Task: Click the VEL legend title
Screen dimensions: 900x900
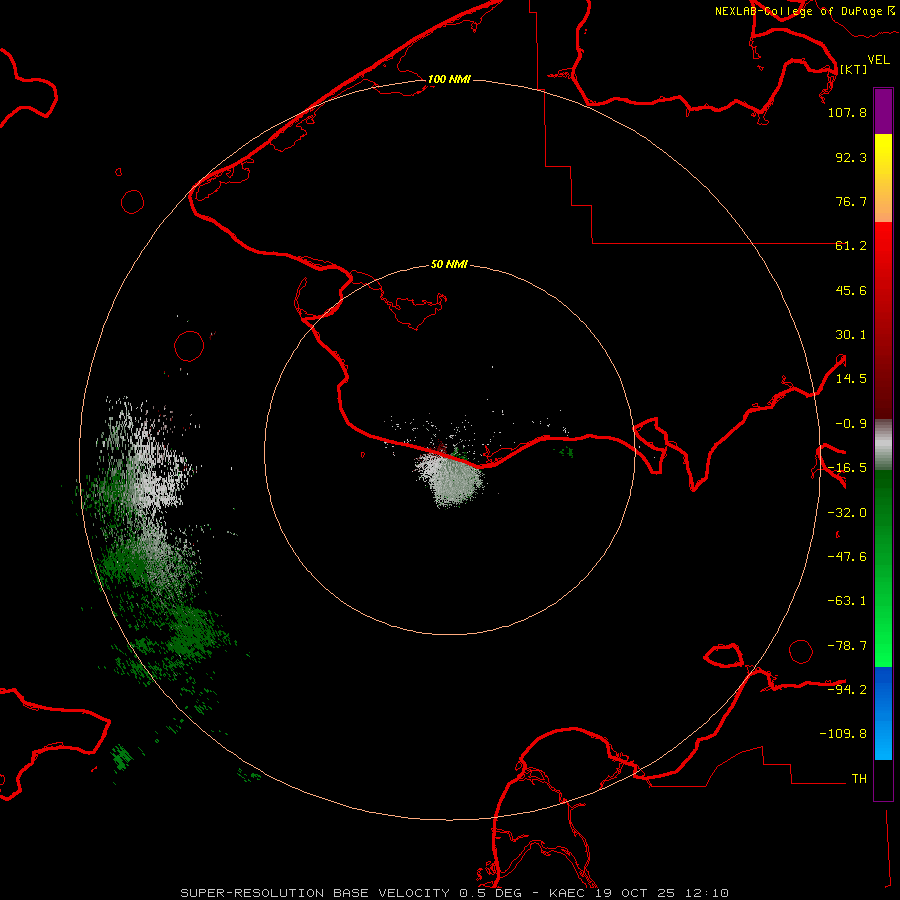Action: (x=878, y=60)
